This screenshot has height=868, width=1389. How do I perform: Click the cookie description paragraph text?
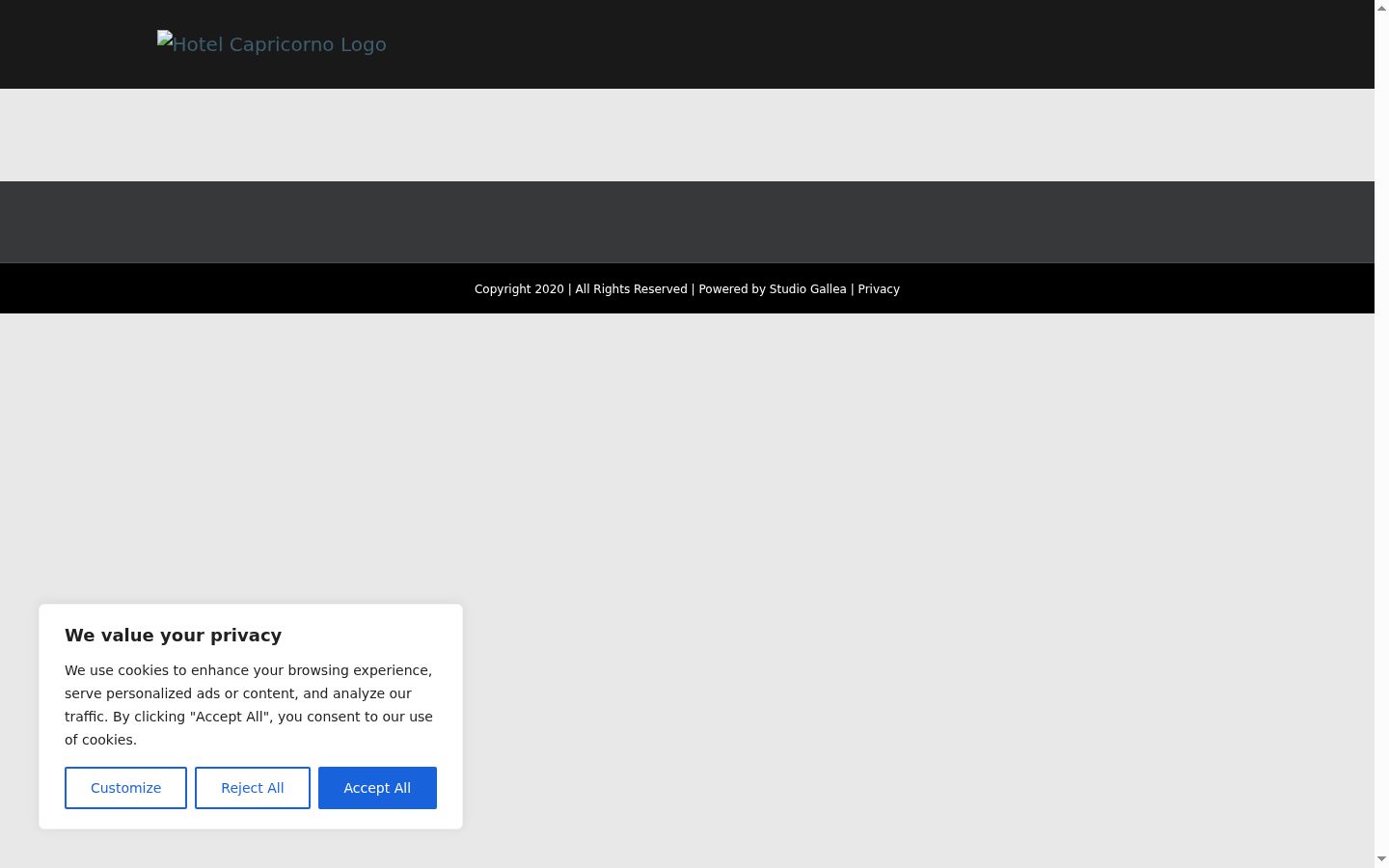(249, 705)
